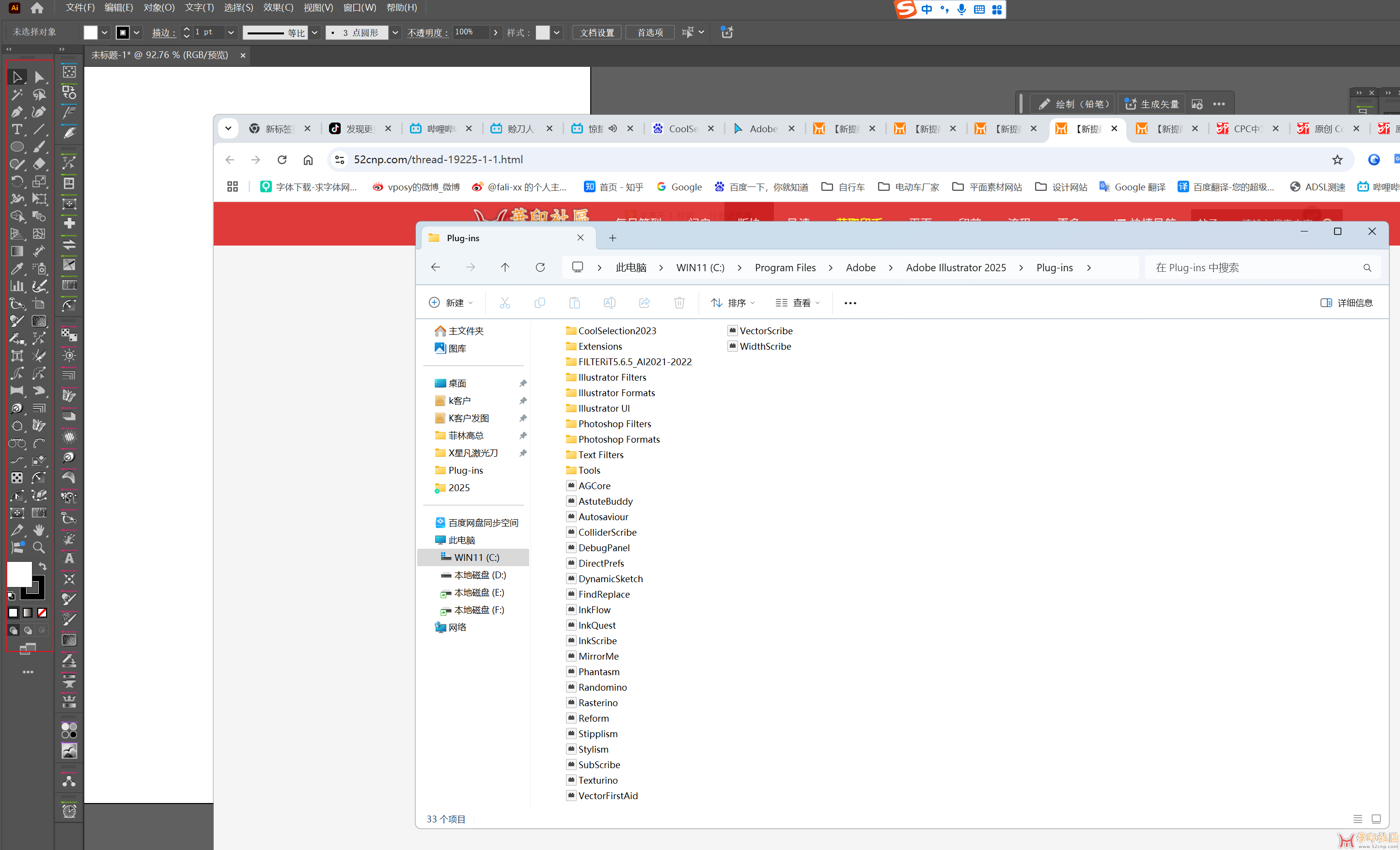Switch to 未标题-1 document tab
The image size is (1400, 850).
point(159,55)
